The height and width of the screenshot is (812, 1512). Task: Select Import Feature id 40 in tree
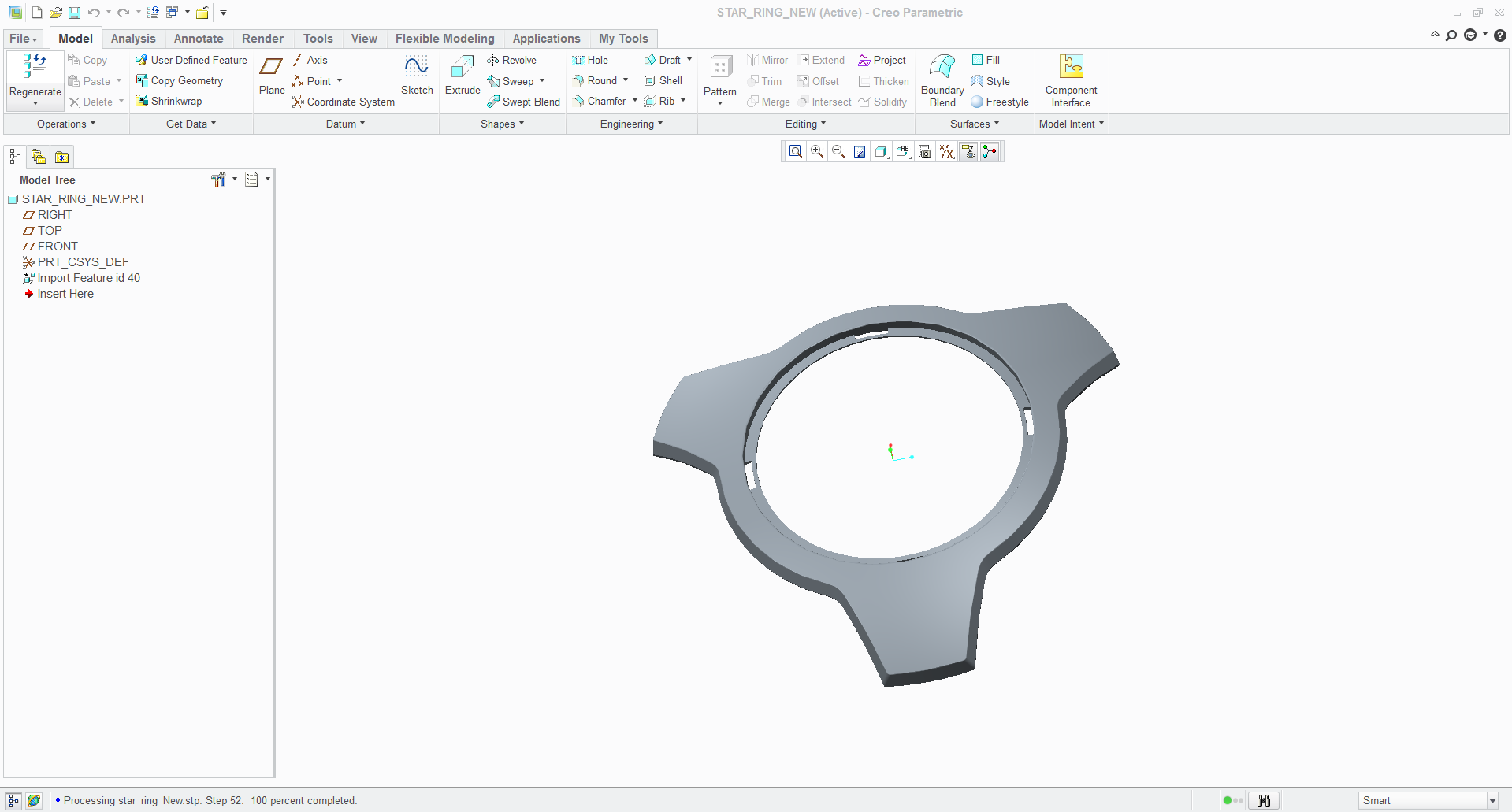[82, 278]
